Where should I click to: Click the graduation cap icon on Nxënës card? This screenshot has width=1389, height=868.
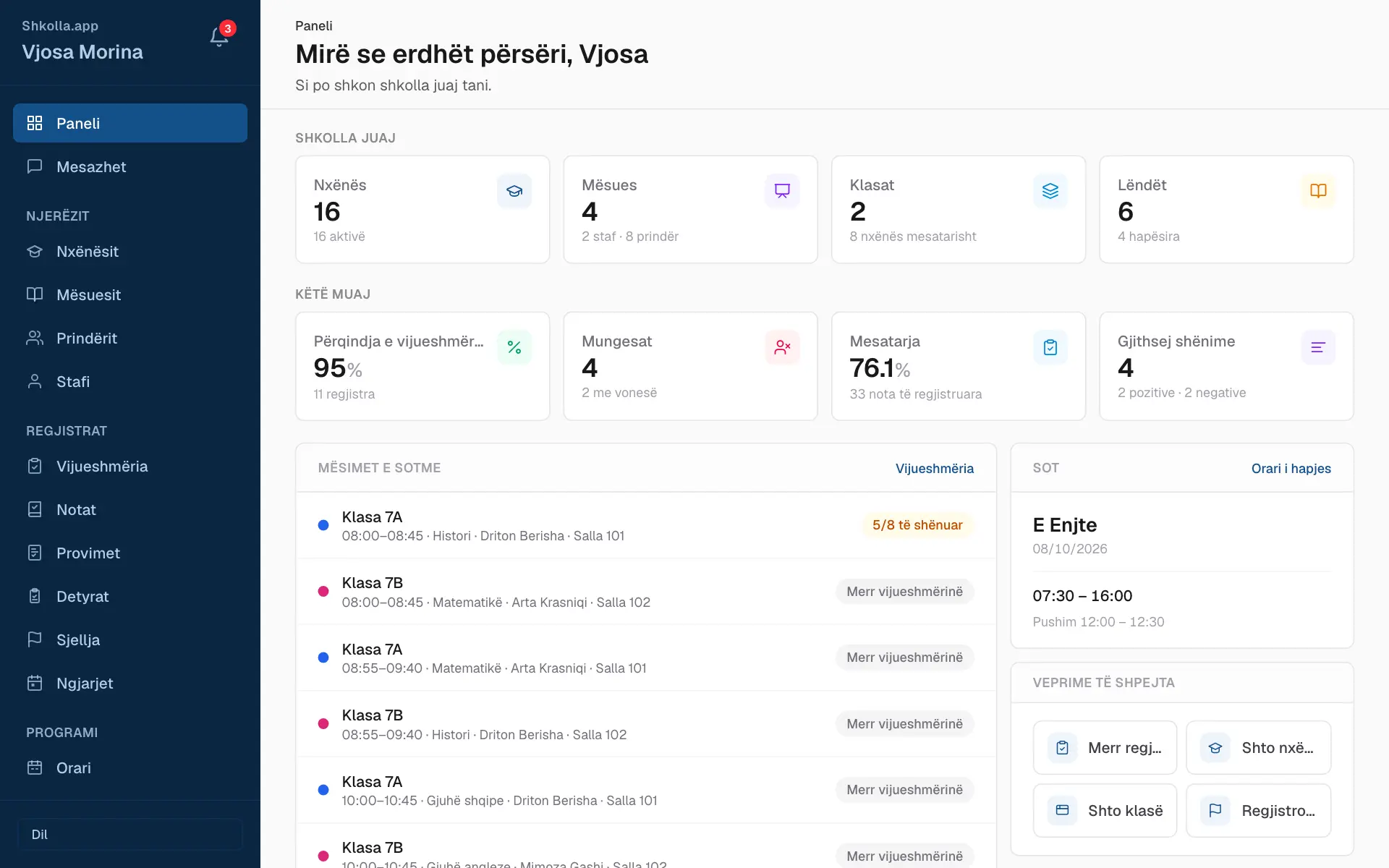(x=514, y=191)
